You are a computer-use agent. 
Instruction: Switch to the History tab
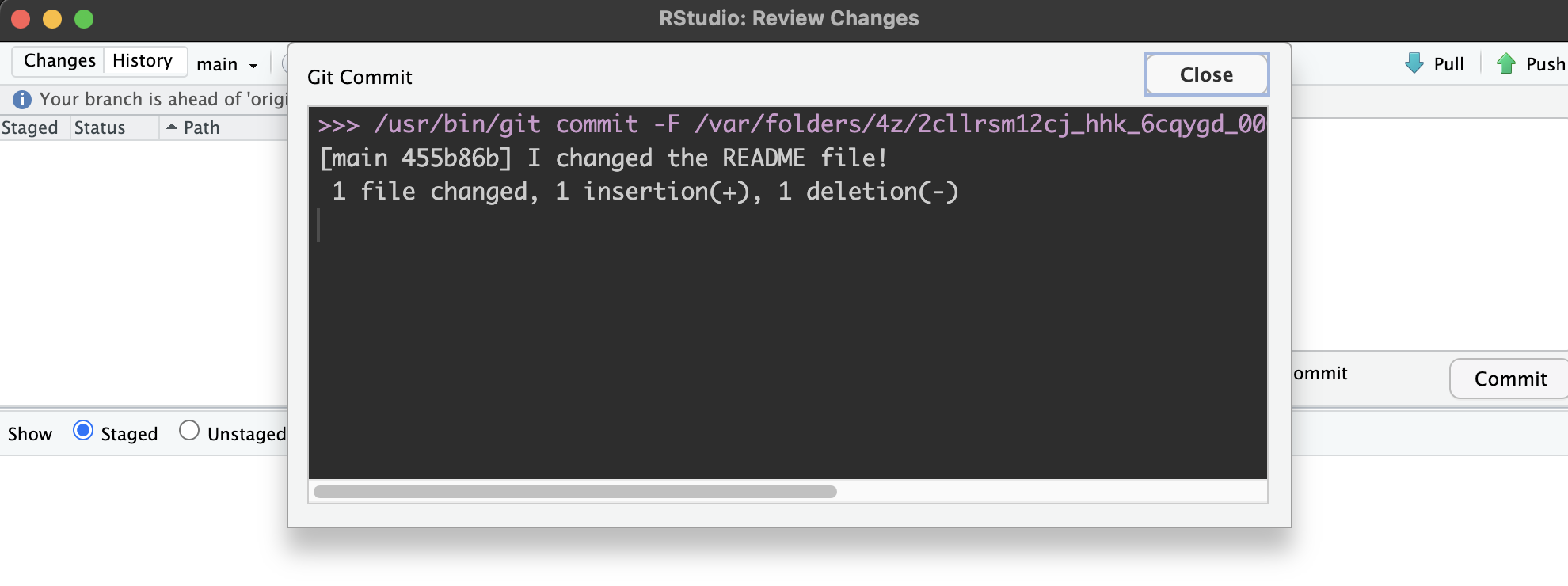[143, 61]
